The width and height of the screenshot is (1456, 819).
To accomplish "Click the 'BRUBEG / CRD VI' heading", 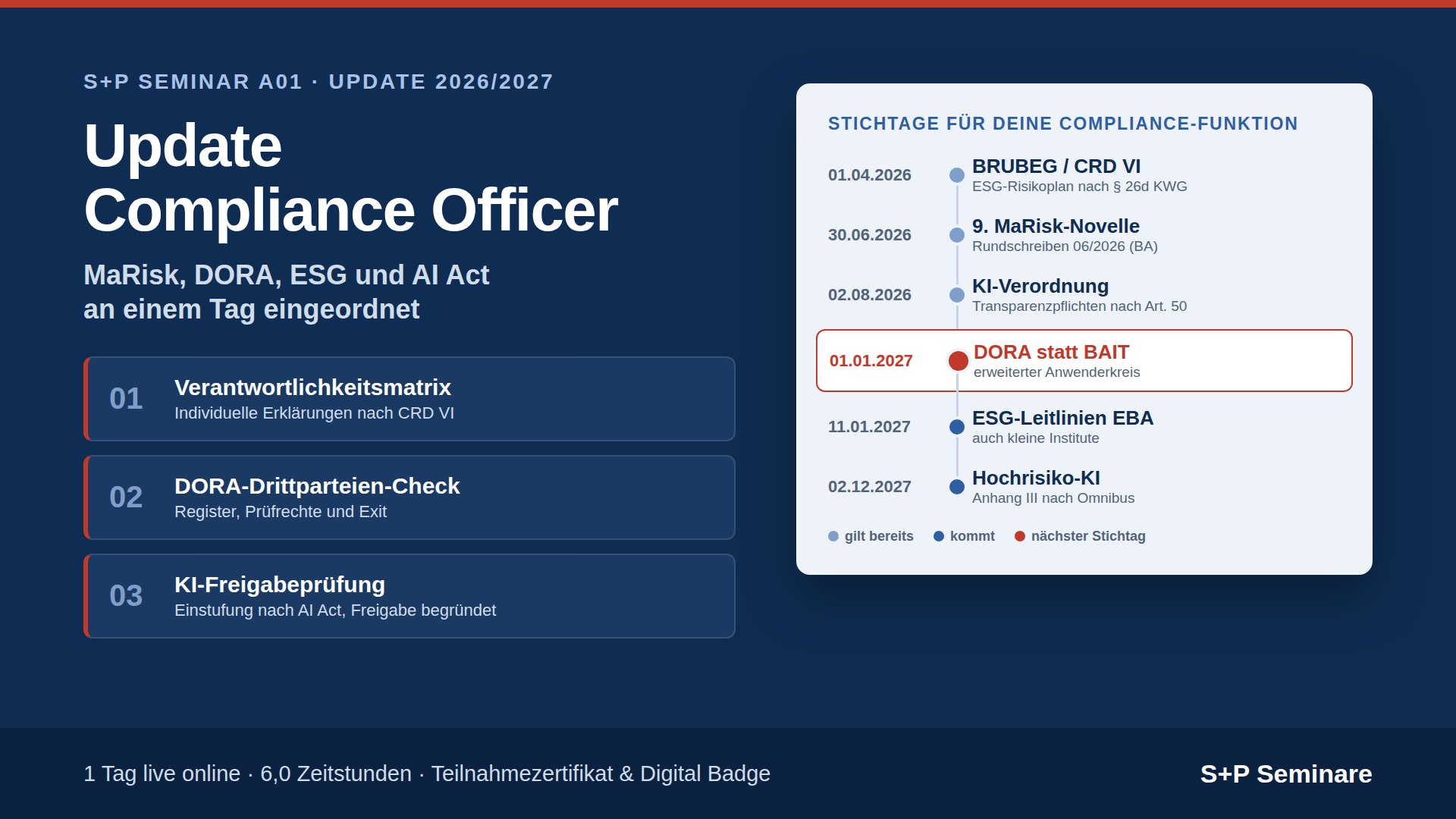I will point(1056,166).
